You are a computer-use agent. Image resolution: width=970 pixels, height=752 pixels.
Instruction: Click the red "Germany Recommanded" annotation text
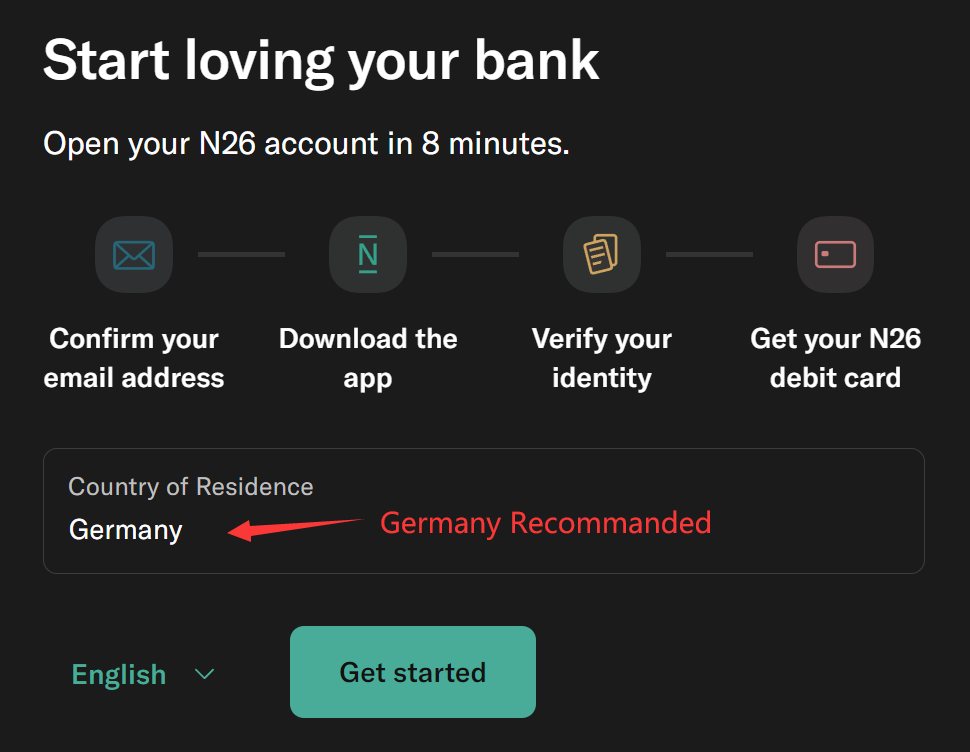pyautogui.click(x=546, y=523)
